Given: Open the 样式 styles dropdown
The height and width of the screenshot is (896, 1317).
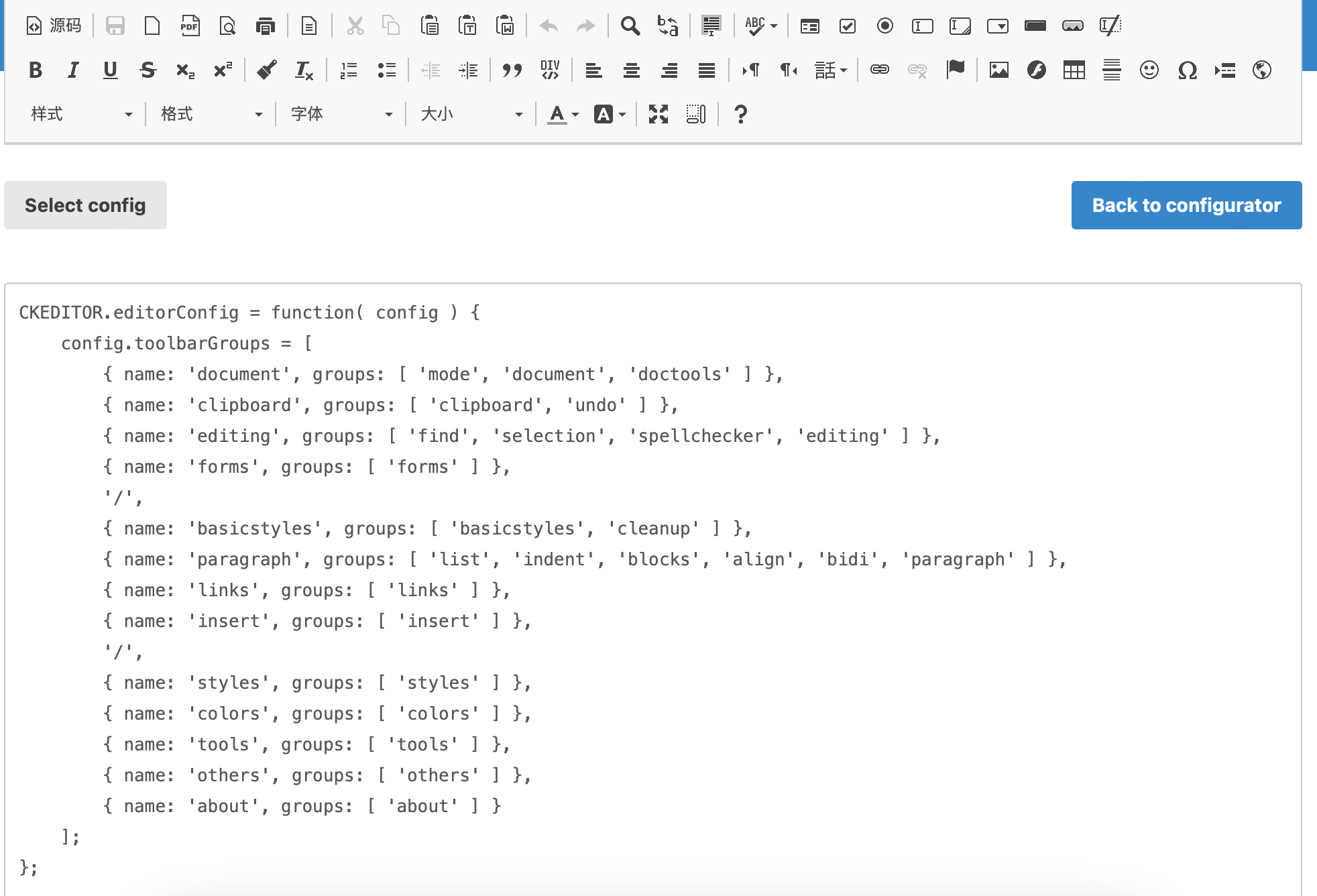Looking at the screenshot, I should coord(80,115).
